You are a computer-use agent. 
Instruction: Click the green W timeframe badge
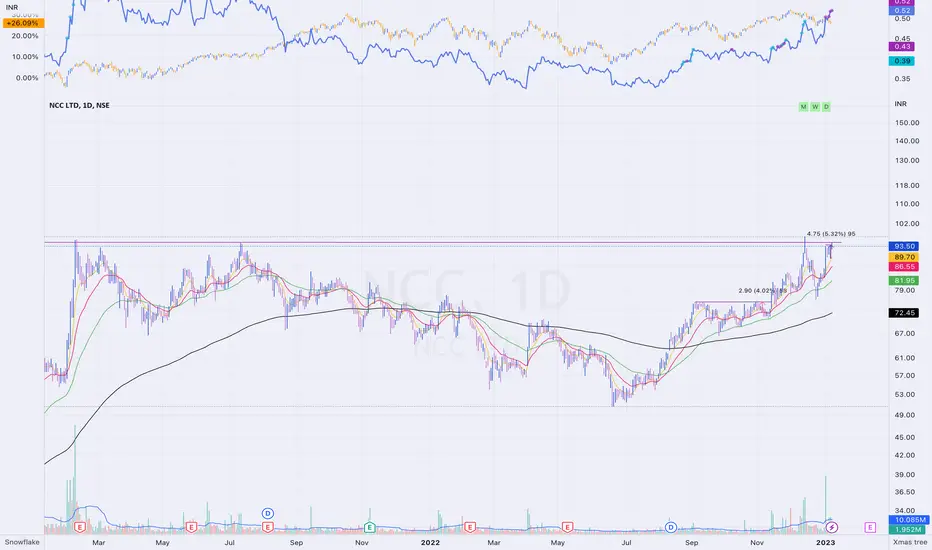(x=815, y=106)
